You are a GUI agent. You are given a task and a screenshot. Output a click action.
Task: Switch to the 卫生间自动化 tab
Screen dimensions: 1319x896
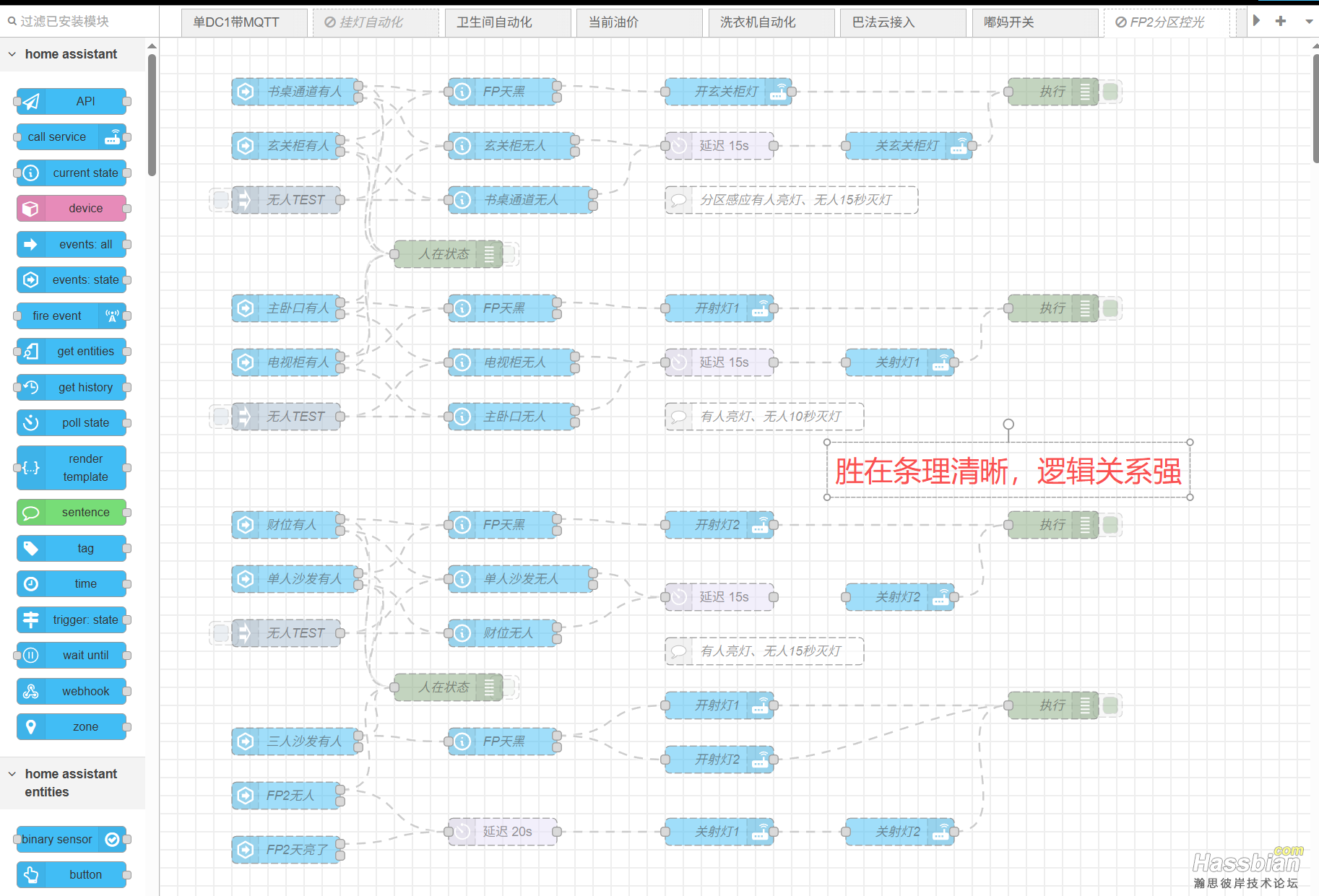click(x=508, y=22)
